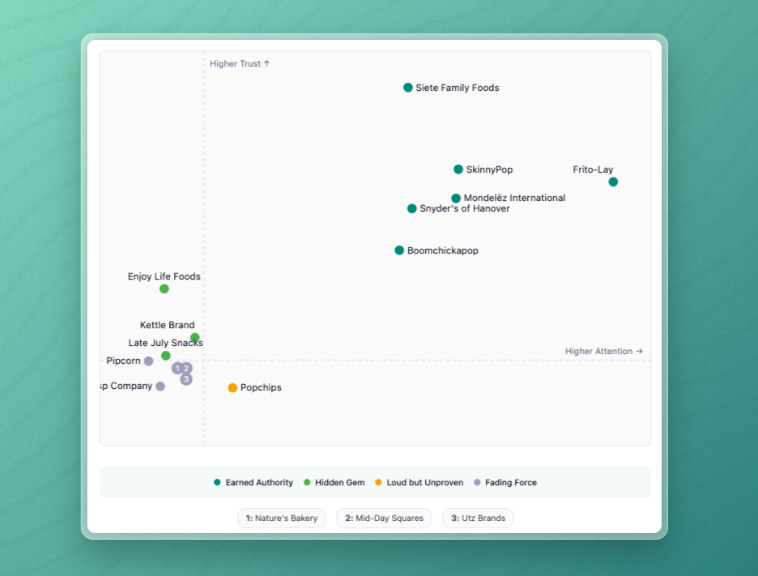
Task: Click the Pipcorn label text
Action: [123, 361]
